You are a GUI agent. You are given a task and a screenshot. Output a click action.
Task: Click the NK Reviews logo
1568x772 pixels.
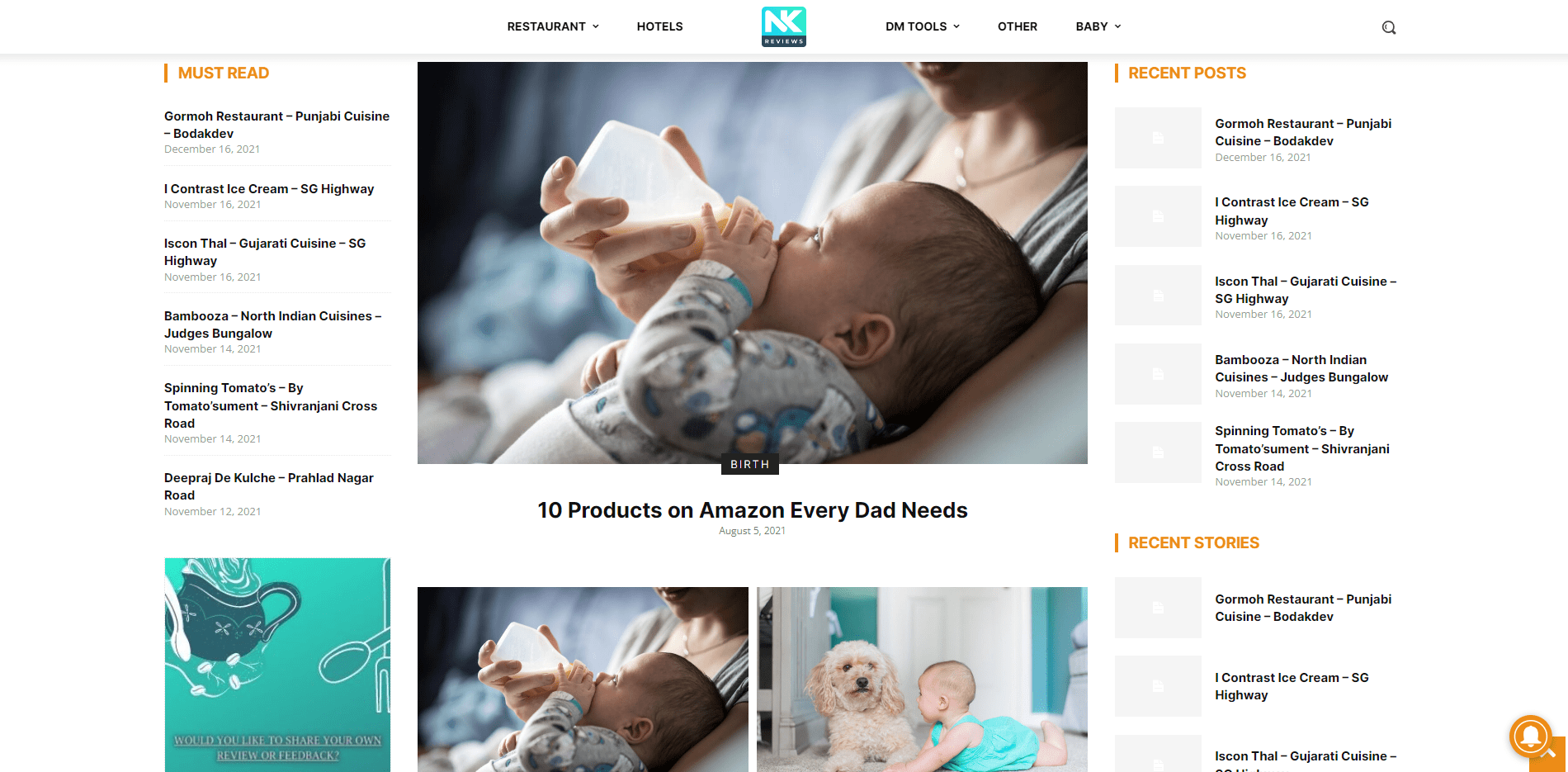point(784,26)
